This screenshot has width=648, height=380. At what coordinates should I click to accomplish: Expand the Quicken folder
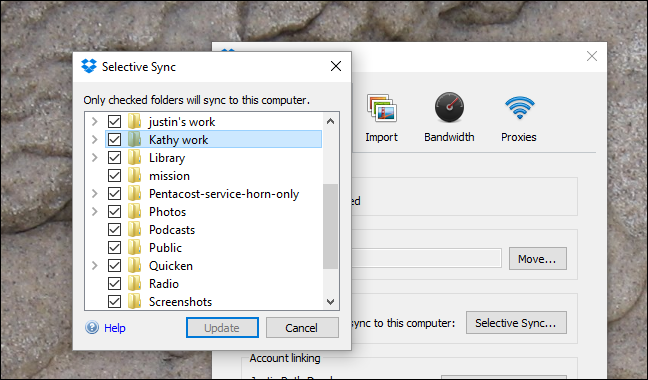(95, 265)
